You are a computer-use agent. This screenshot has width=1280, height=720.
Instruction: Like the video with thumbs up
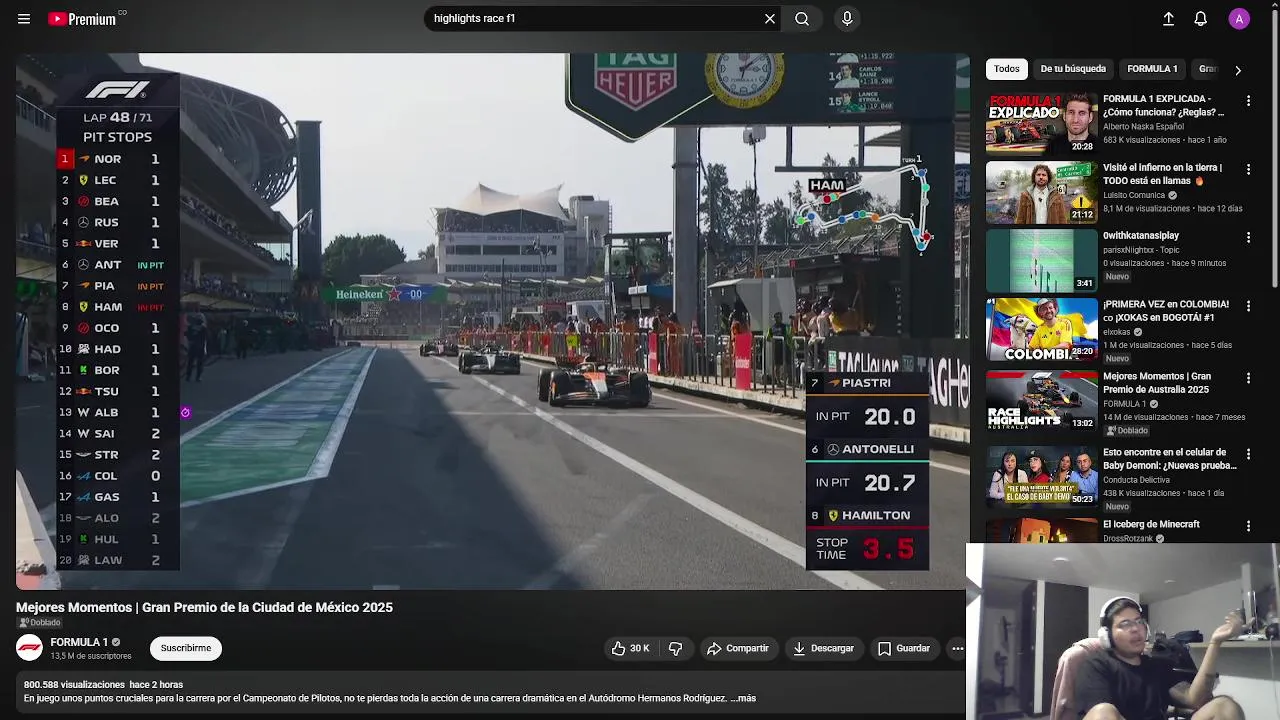tap(630, 648)
